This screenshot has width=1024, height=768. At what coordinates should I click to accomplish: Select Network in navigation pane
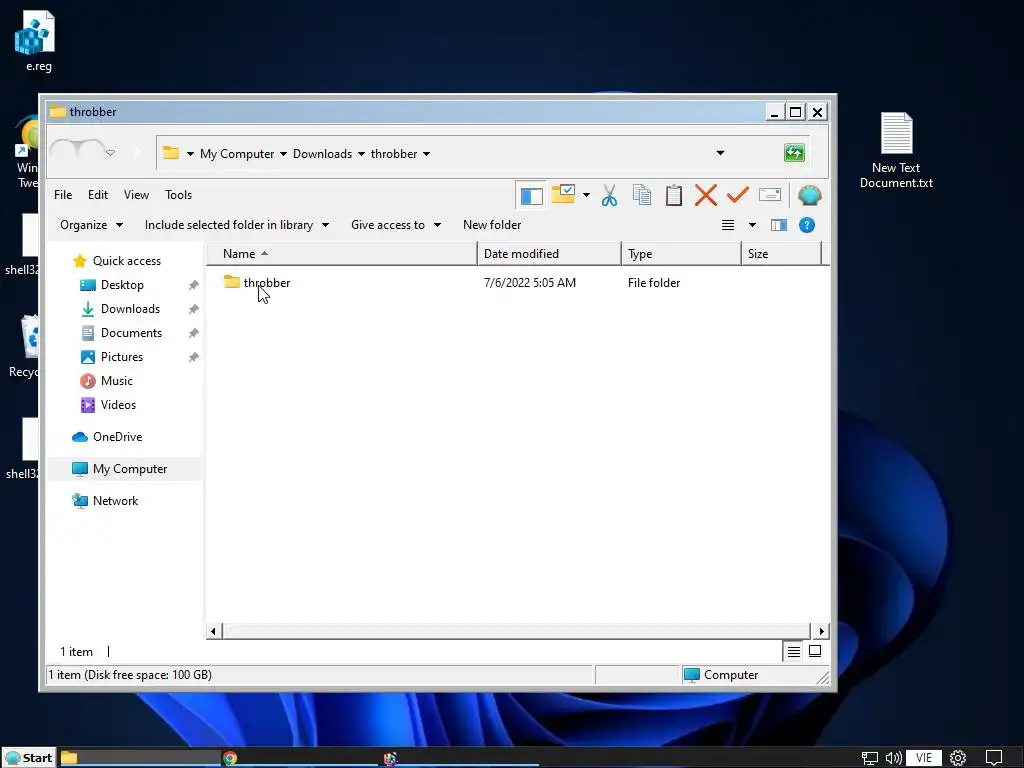click(116, 501)
